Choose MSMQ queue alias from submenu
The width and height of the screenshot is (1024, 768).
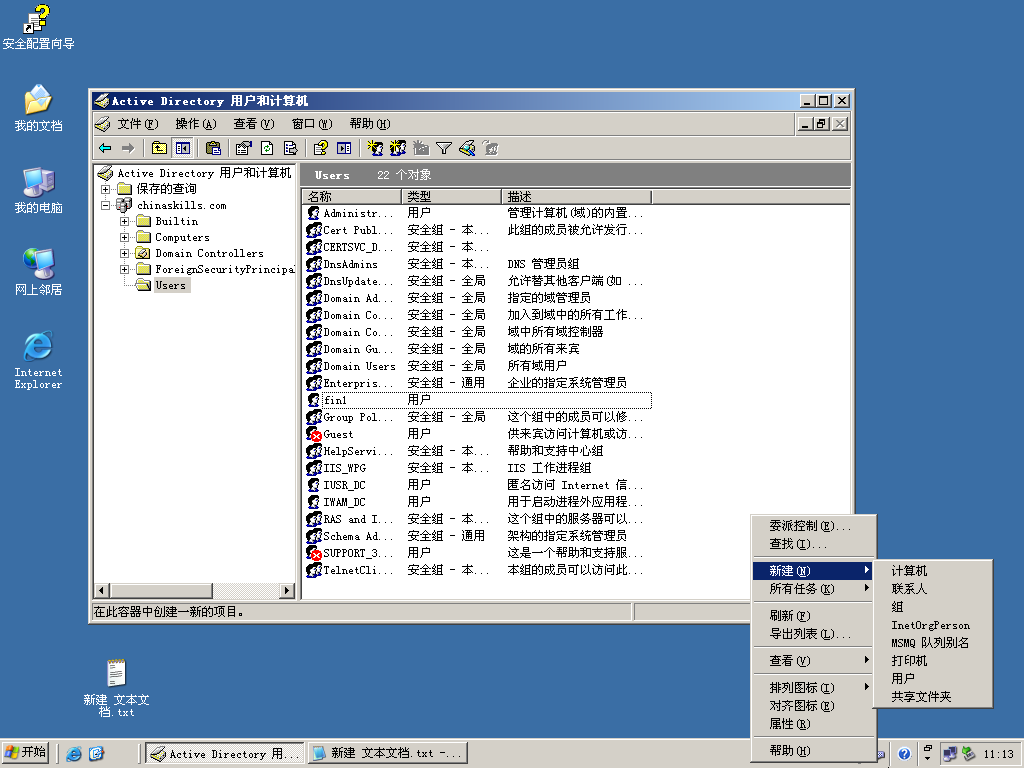pyautogui.click(x=933, y=643)
